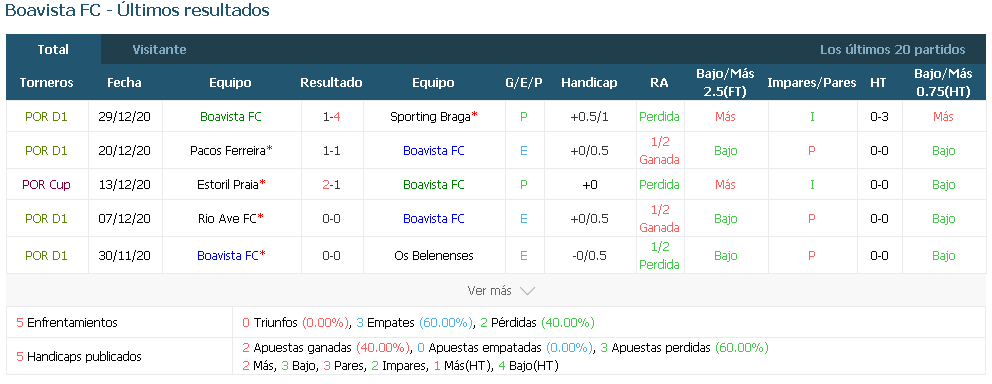The height and width of the screenshot is (384, 992).
Task: Click the Ver más text
Action: click(489, 291)
